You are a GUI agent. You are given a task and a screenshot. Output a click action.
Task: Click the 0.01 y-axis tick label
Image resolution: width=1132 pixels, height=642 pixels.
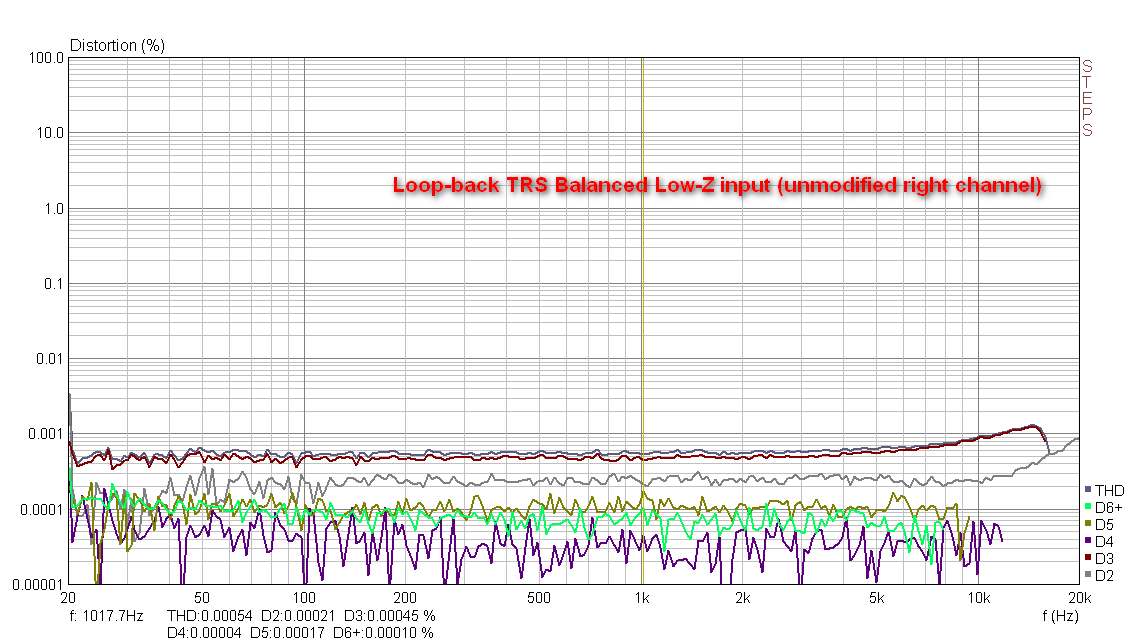(50, 359)
